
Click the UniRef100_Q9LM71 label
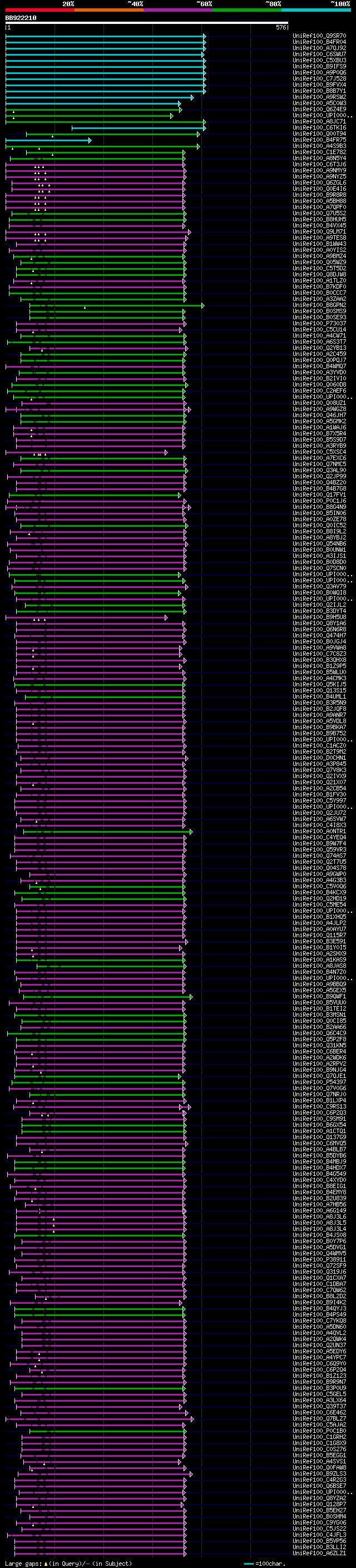tap(319, 232)
